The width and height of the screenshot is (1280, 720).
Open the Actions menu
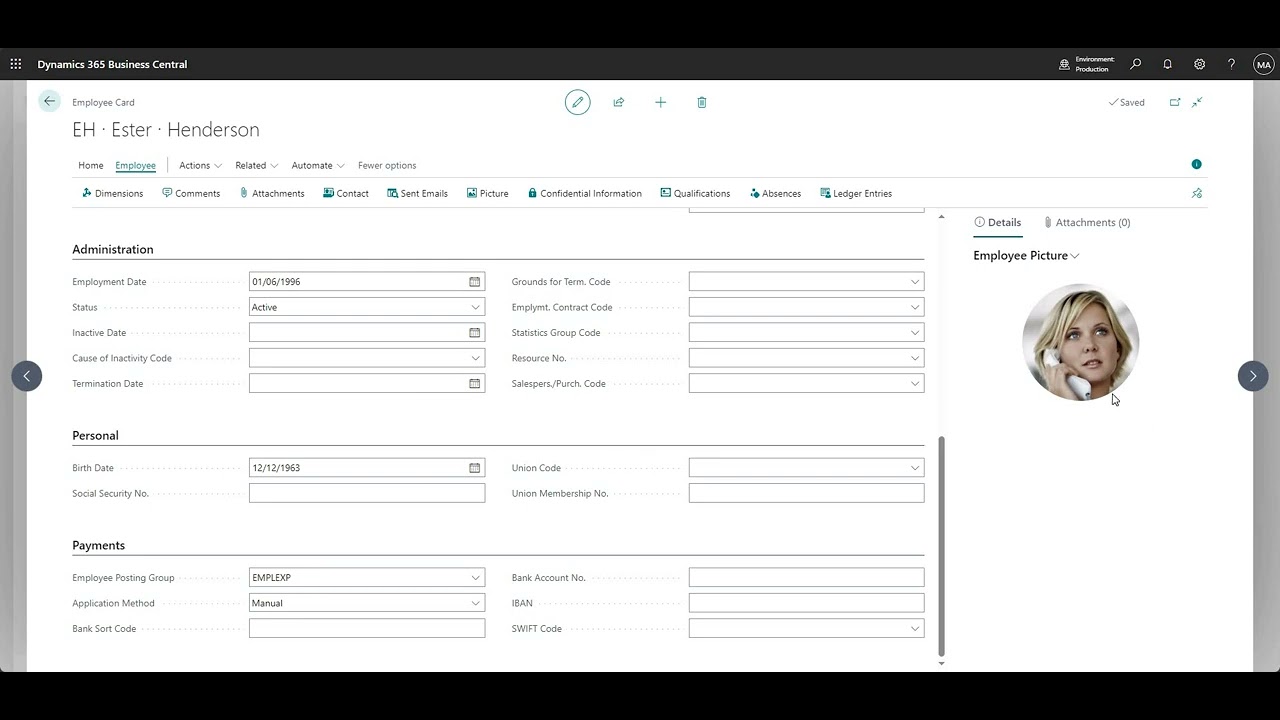200,165
